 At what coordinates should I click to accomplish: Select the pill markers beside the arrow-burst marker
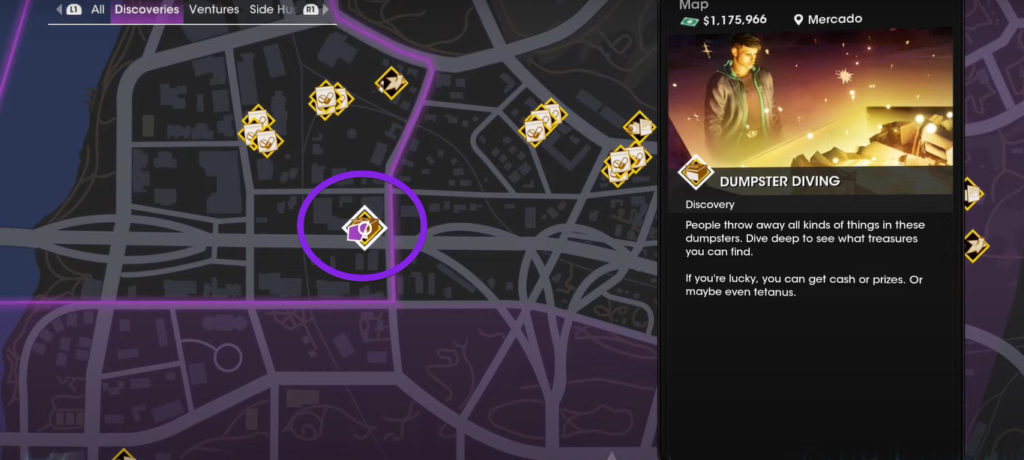[330, 100]
